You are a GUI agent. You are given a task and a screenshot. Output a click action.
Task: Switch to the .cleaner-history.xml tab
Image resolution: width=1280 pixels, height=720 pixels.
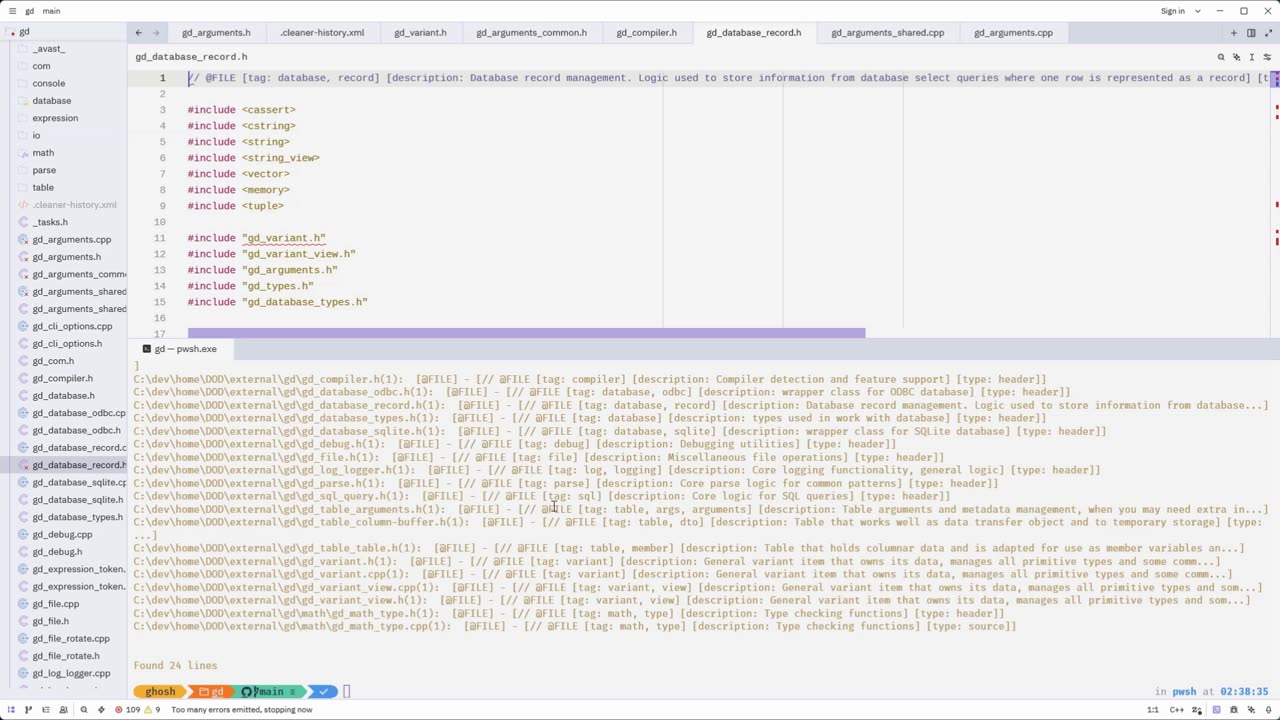[x=322, y=33]
